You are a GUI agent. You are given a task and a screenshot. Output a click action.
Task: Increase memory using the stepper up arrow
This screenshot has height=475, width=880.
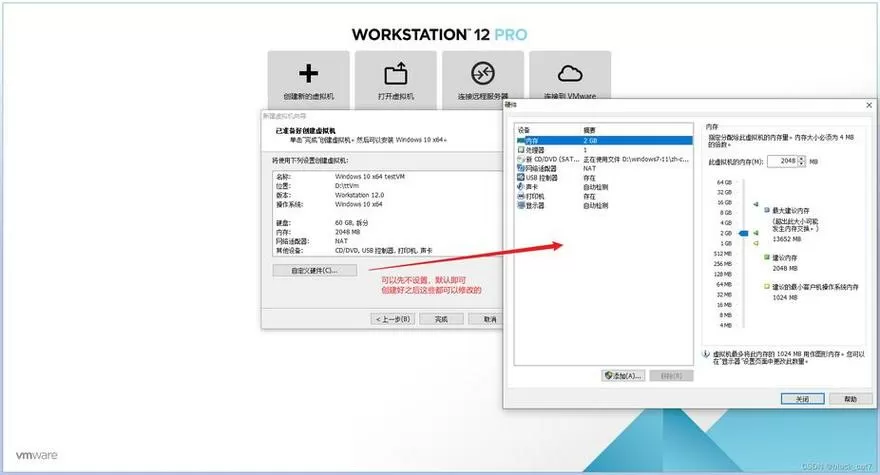[801, 158]
